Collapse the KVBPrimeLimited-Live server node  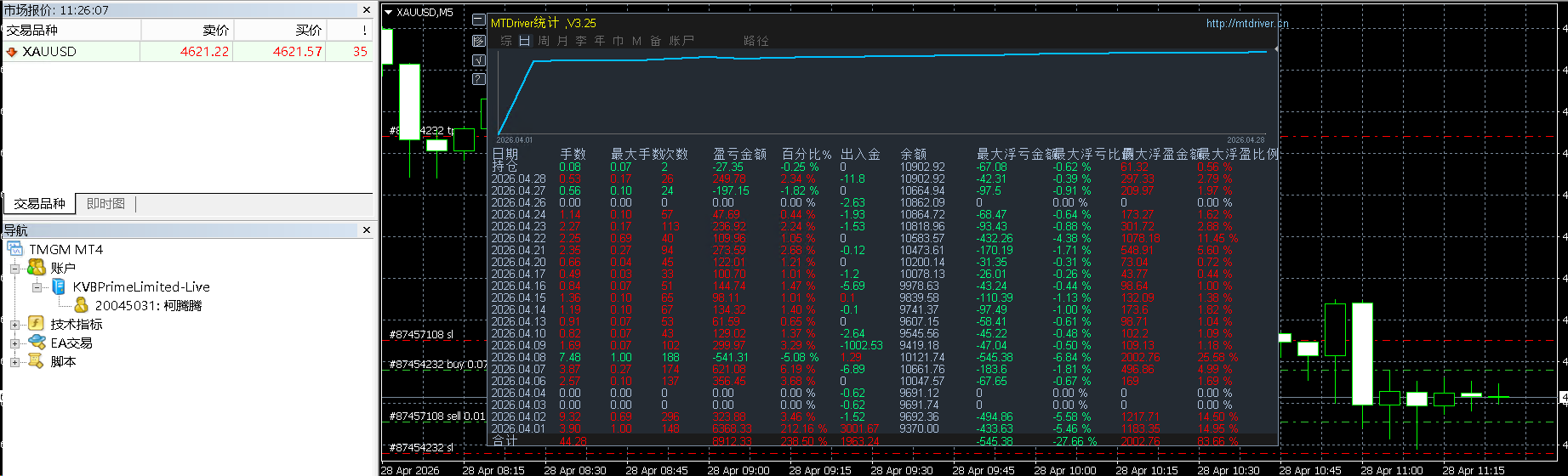pos(37,287)
